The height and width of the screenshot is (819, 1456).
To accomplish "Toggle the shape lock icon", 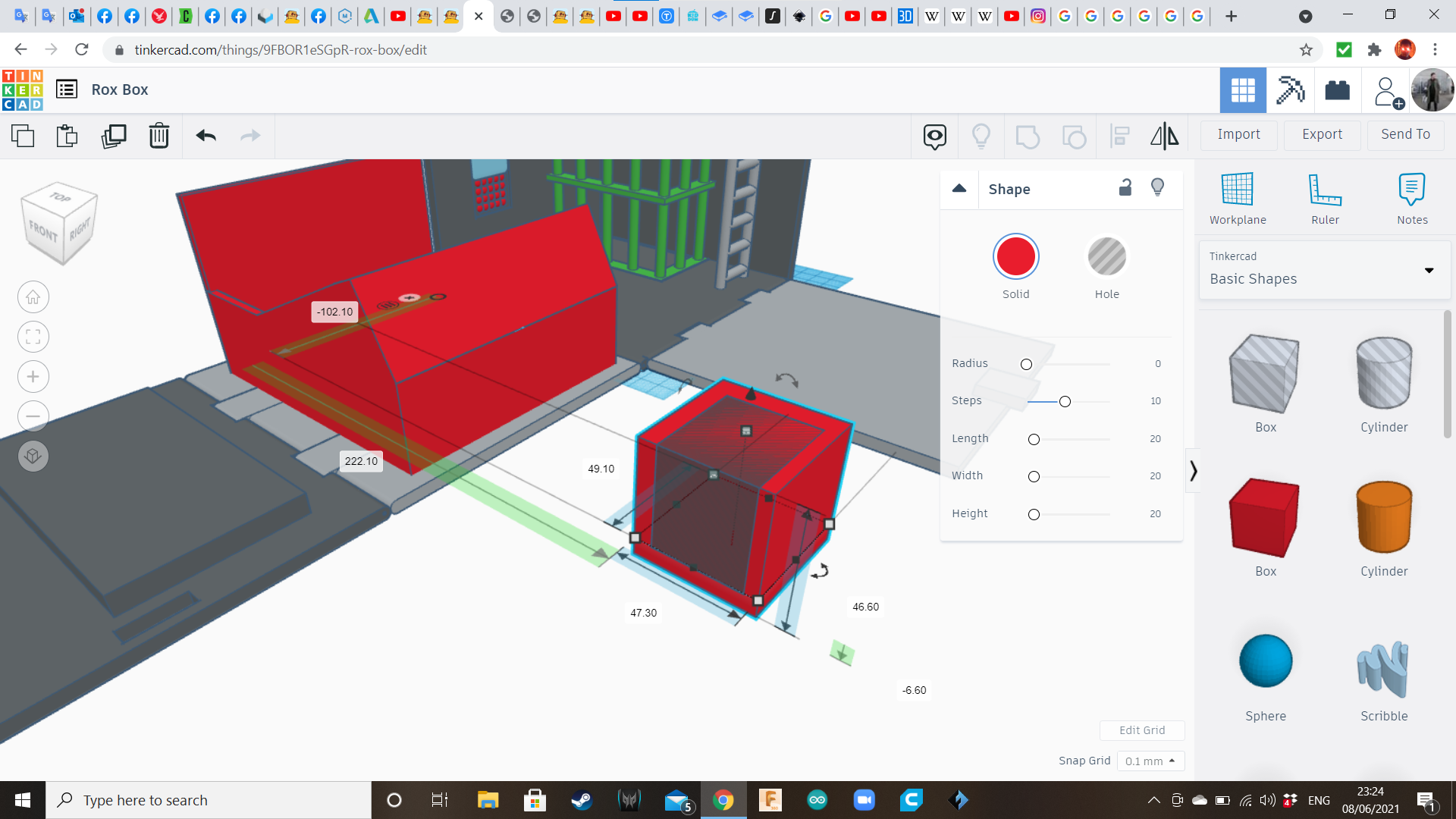I will 1125,187.
